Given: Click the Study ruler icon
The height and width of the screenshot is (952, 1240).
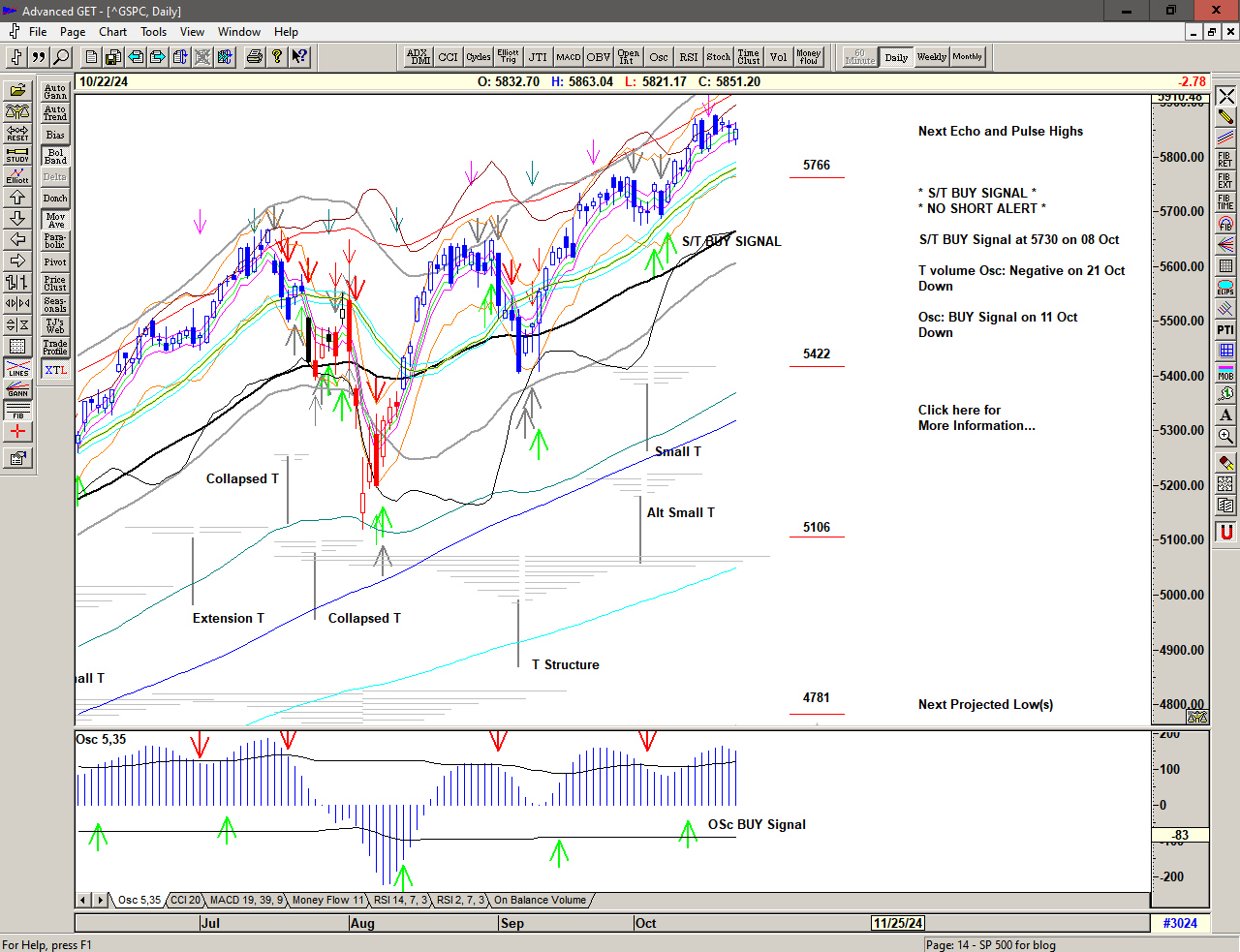Looking at the screenshot, I should [17, 154].
